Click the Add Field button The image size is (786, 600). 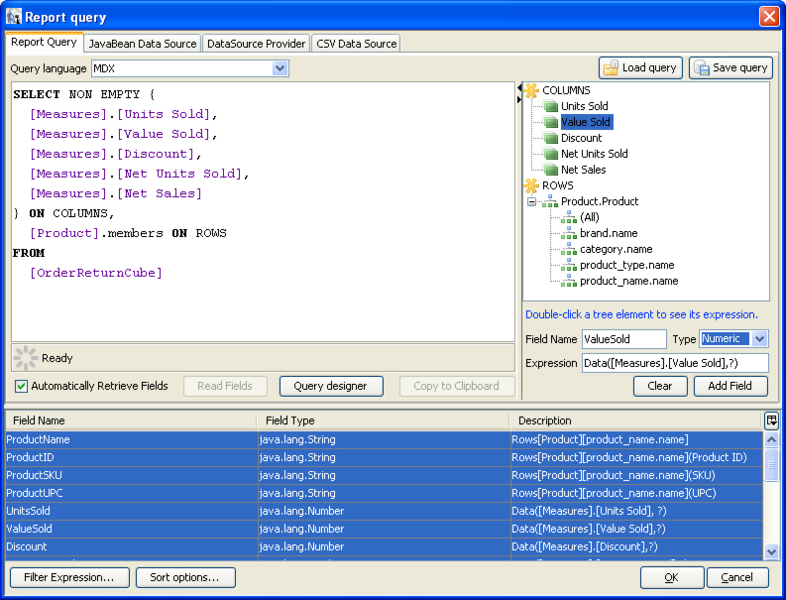(x=730, y=386)
